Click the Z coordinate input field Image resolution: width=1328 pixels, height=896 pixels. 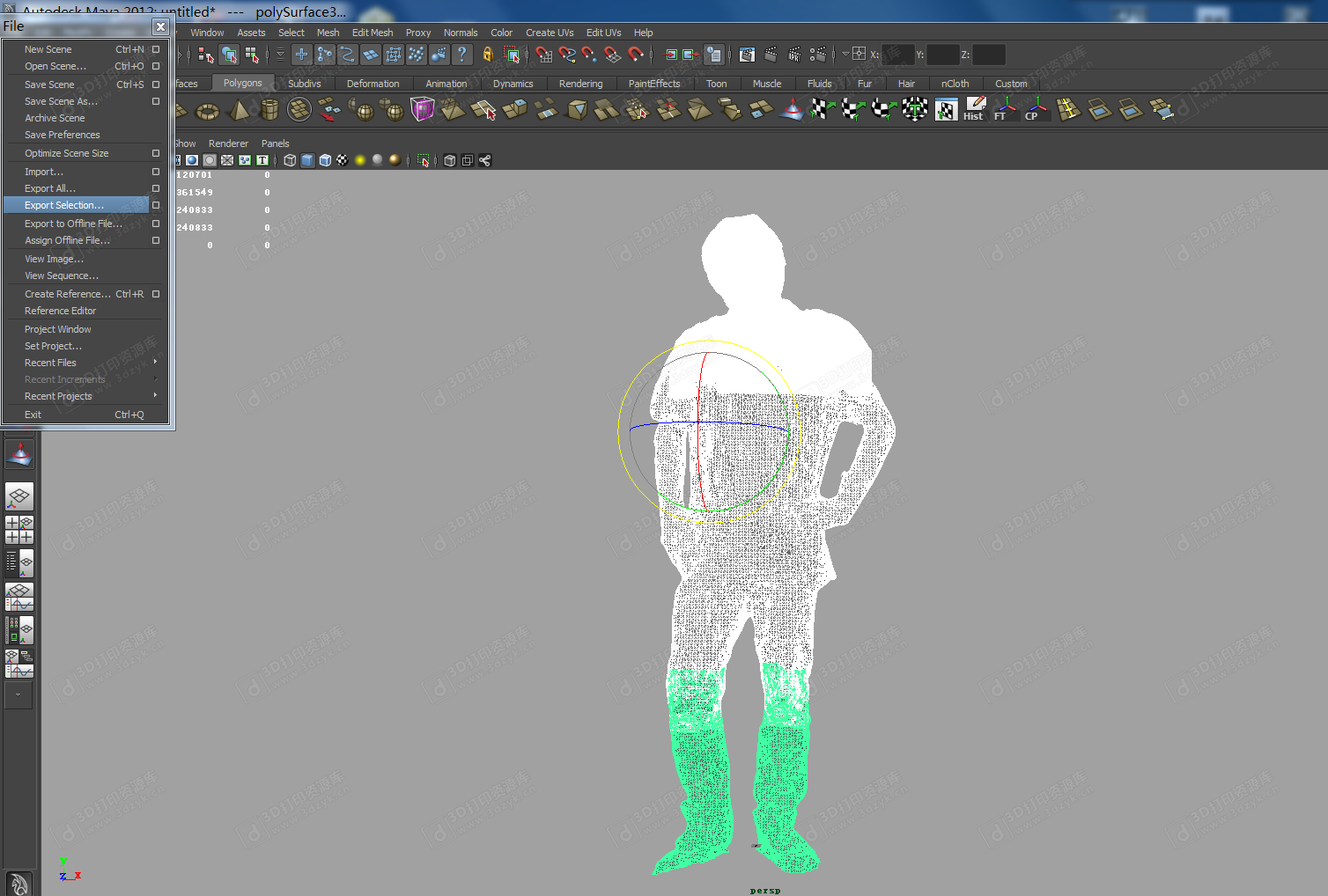point(989,55)
